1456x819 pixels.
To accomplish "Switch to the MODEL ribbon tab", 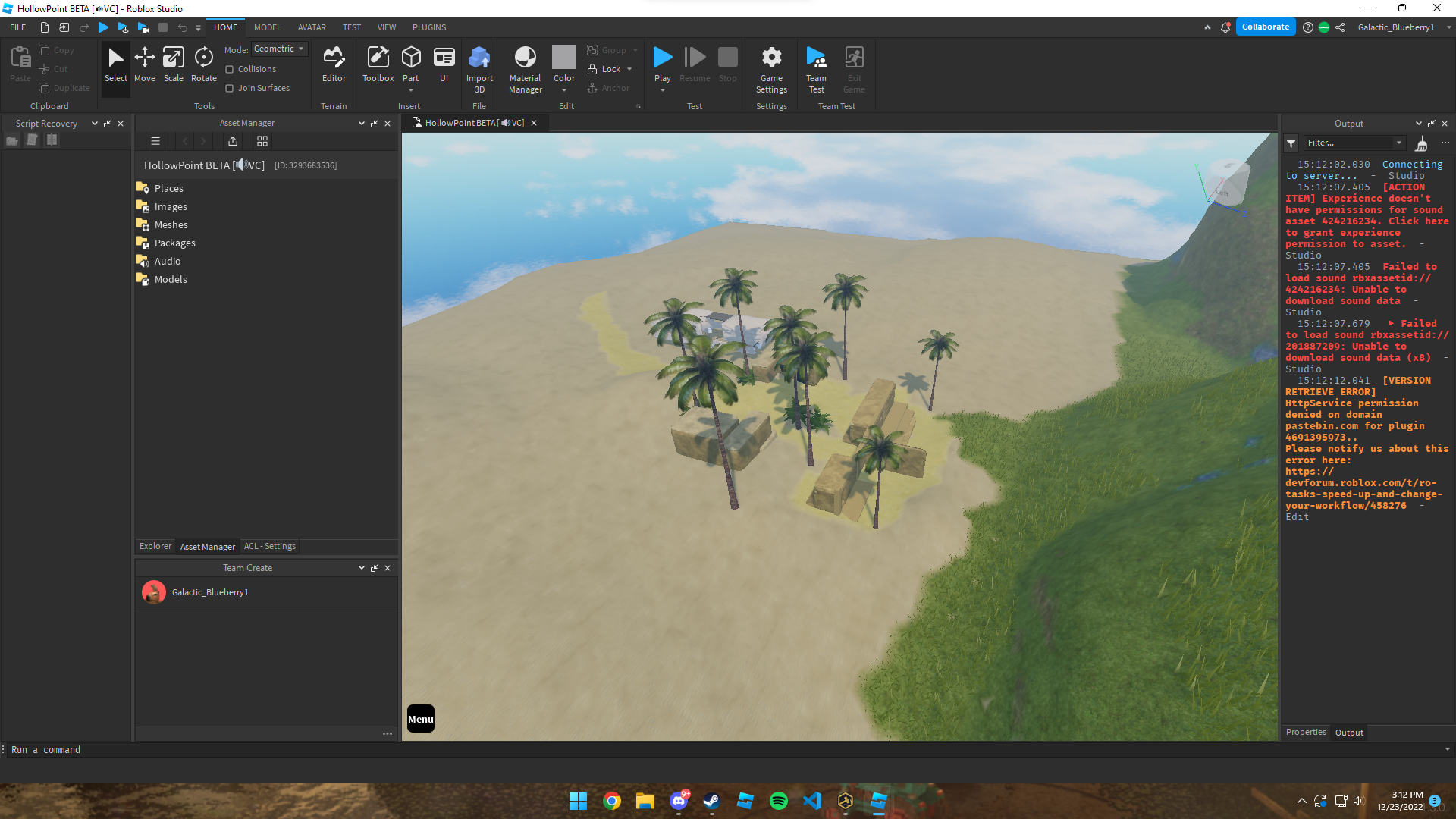I will 267,27.
